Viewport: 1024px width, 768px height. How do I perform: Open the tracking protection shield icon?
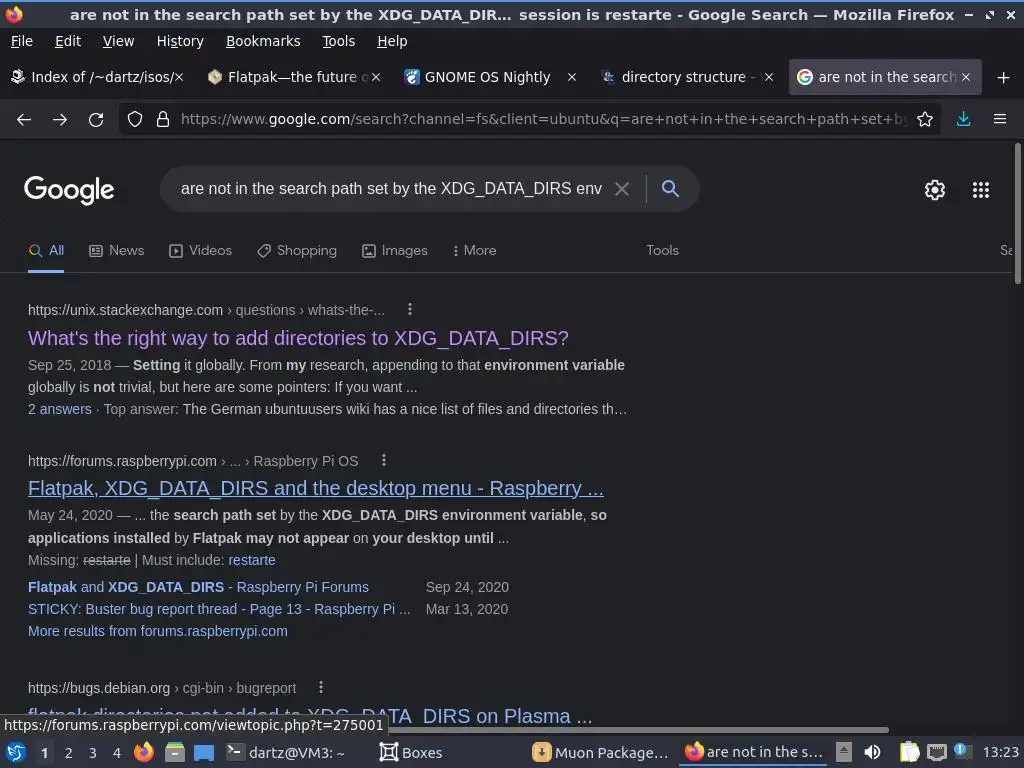[x=135, y=120]
